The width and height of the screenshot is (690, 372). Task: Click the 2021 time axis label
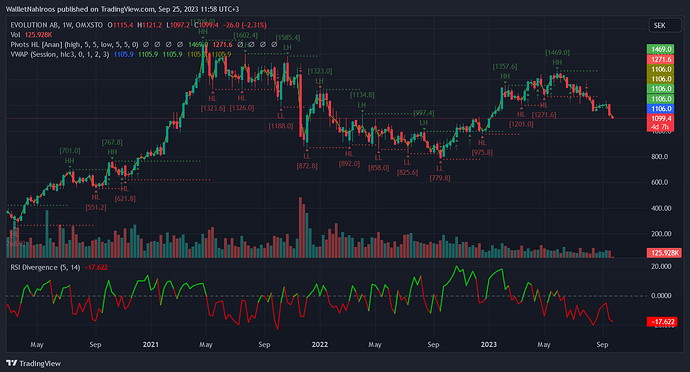[x=150, y=344]
